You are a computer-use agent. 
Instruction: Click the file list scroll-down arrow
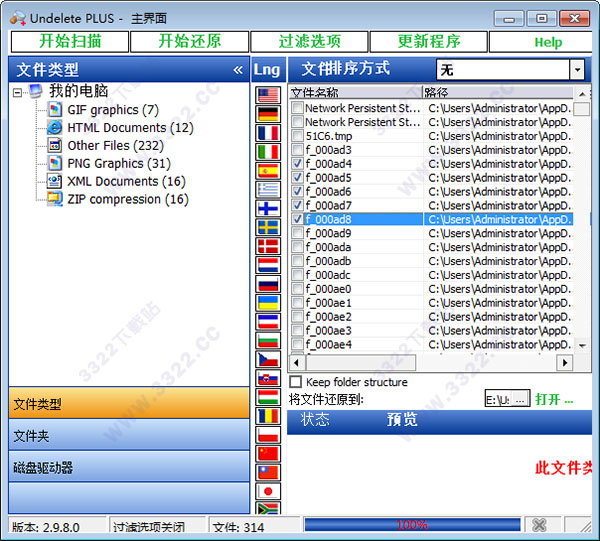point(582,345)
